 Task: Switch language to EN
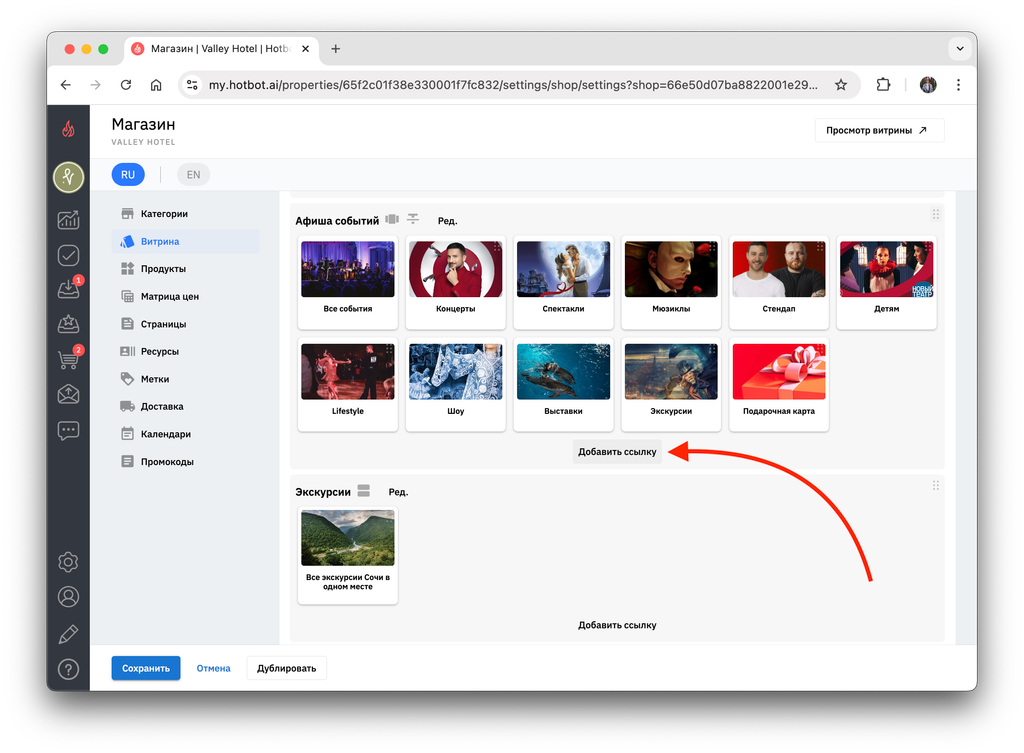click(193, 174)
